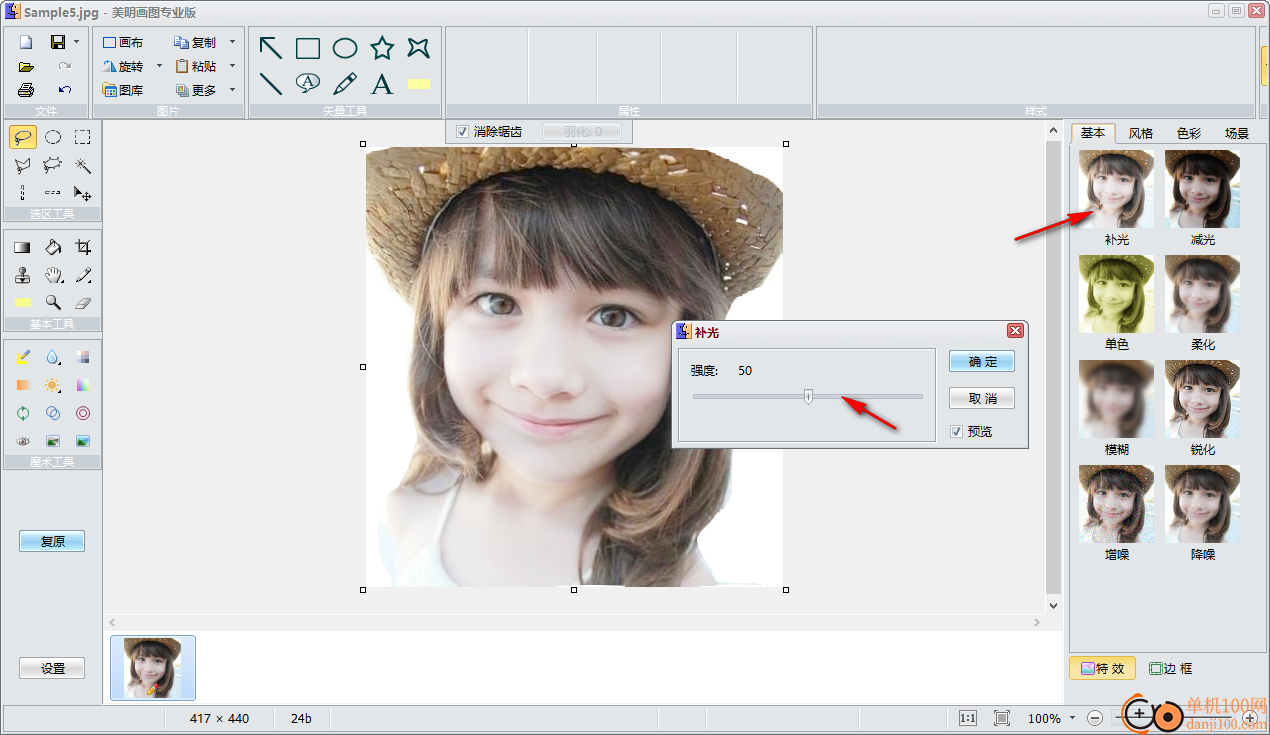Choose the straight line vector tool

coord(270,84)
